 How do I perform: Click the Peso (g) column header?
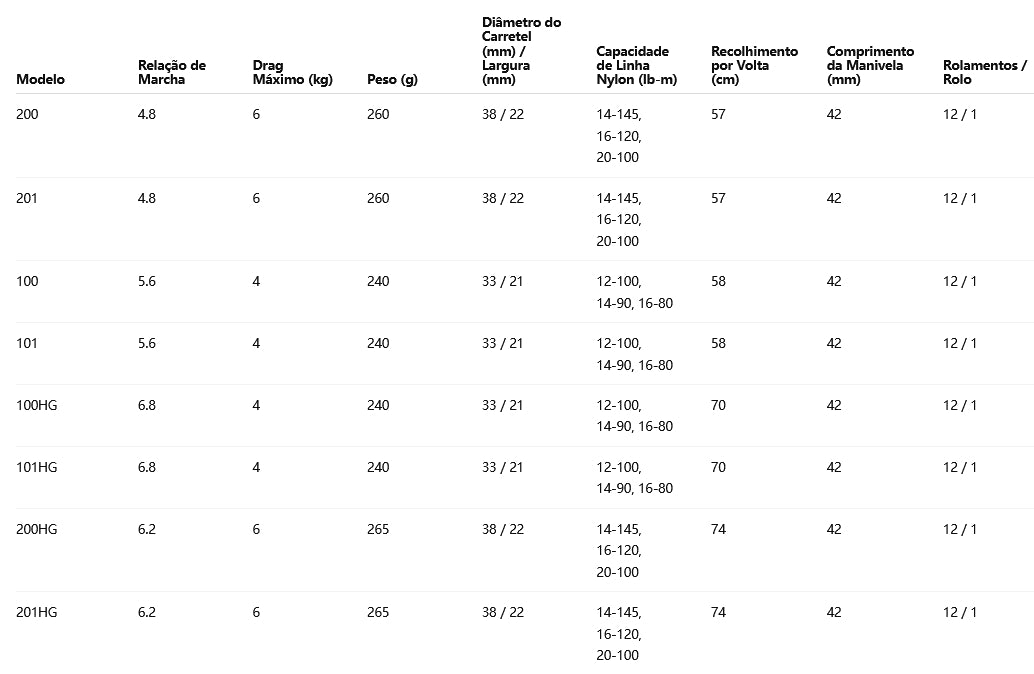coord(393,80)
